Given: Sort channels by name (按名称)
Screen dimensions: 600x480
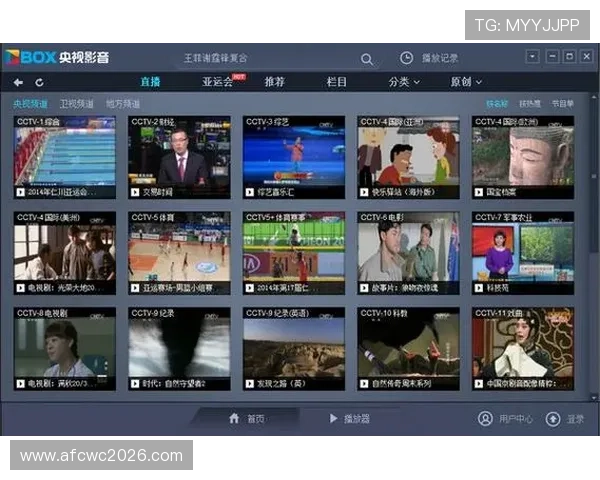Looking at the screenshot, I should (x=497, y=104).
